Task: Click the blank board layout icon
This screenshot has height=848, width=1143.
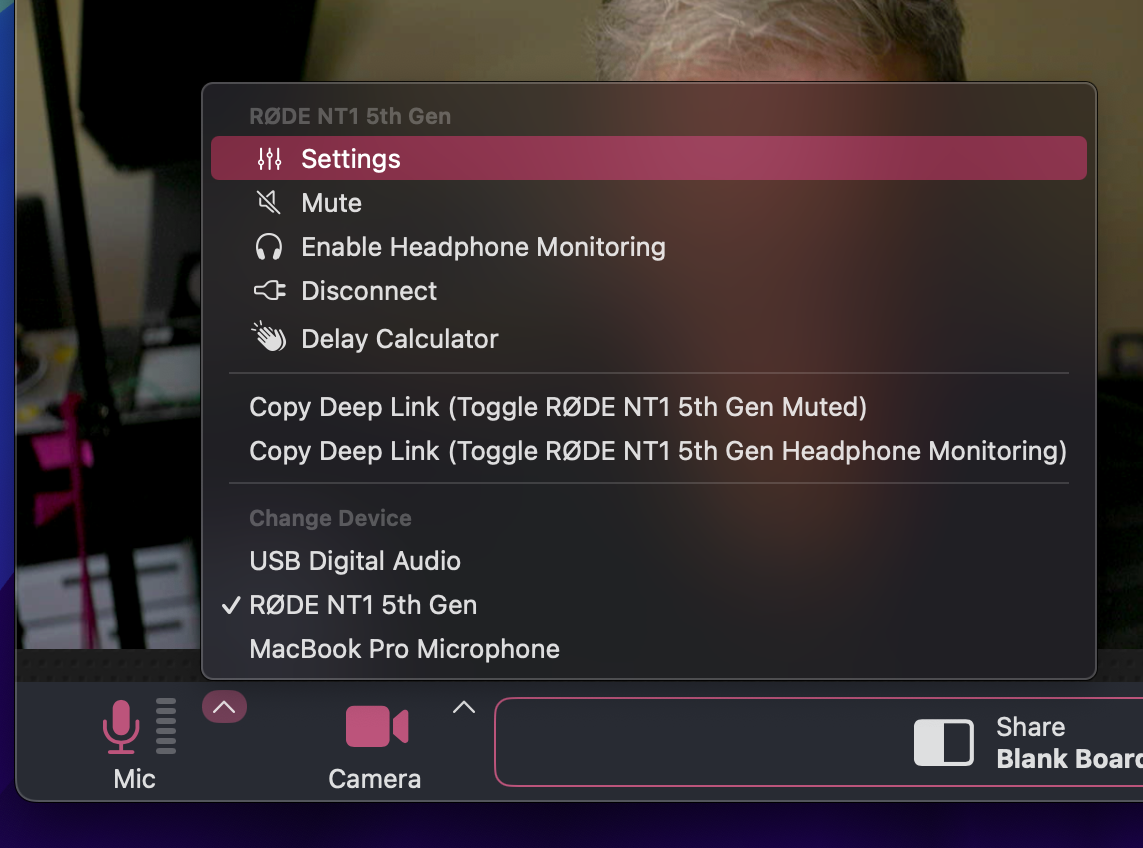Action: click(944, 742)
